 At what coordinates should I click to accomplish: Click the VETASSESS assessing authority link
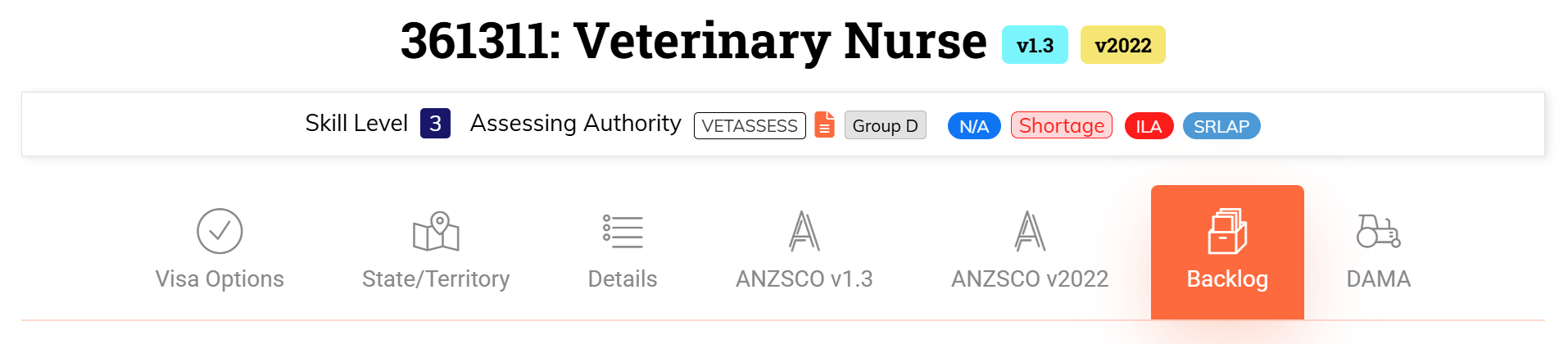tap(750, 125)
